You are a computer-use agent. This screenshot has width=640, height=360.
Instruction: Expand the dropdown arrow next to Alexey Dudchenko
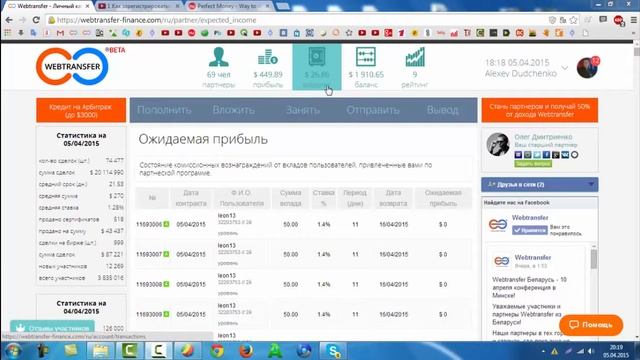tap(565, 68)
